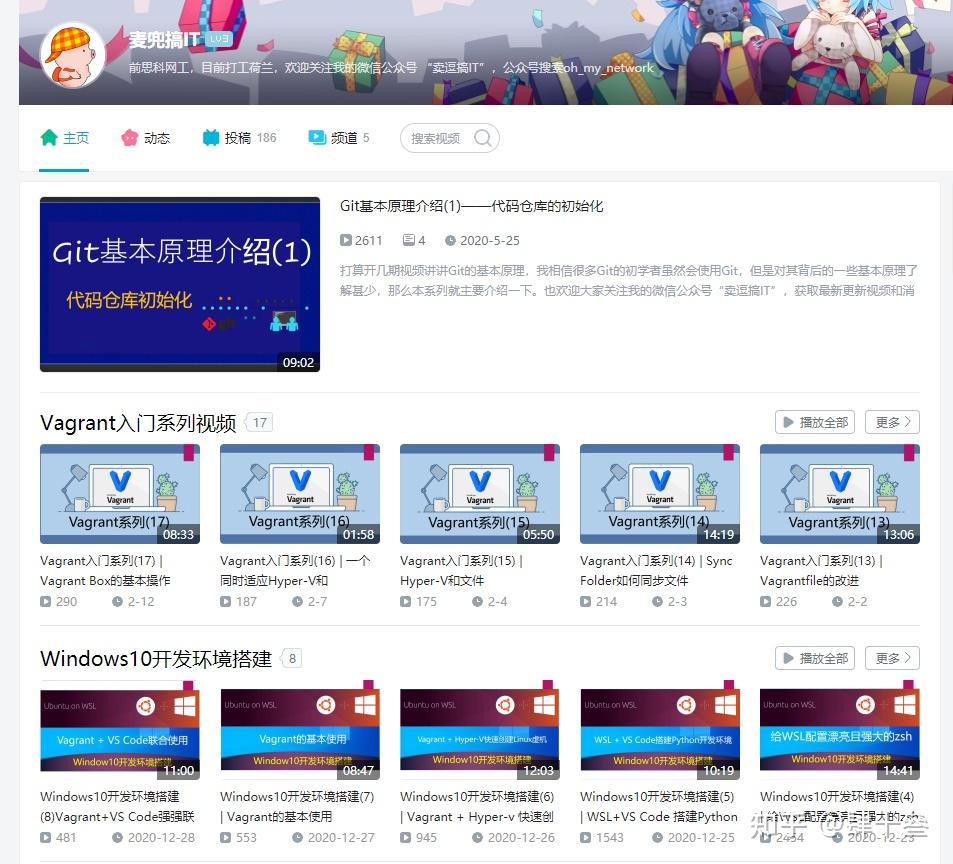Open Vagrant入门系列(13) Vagrantfile的改进 title
953x864 pixels.
821,571
